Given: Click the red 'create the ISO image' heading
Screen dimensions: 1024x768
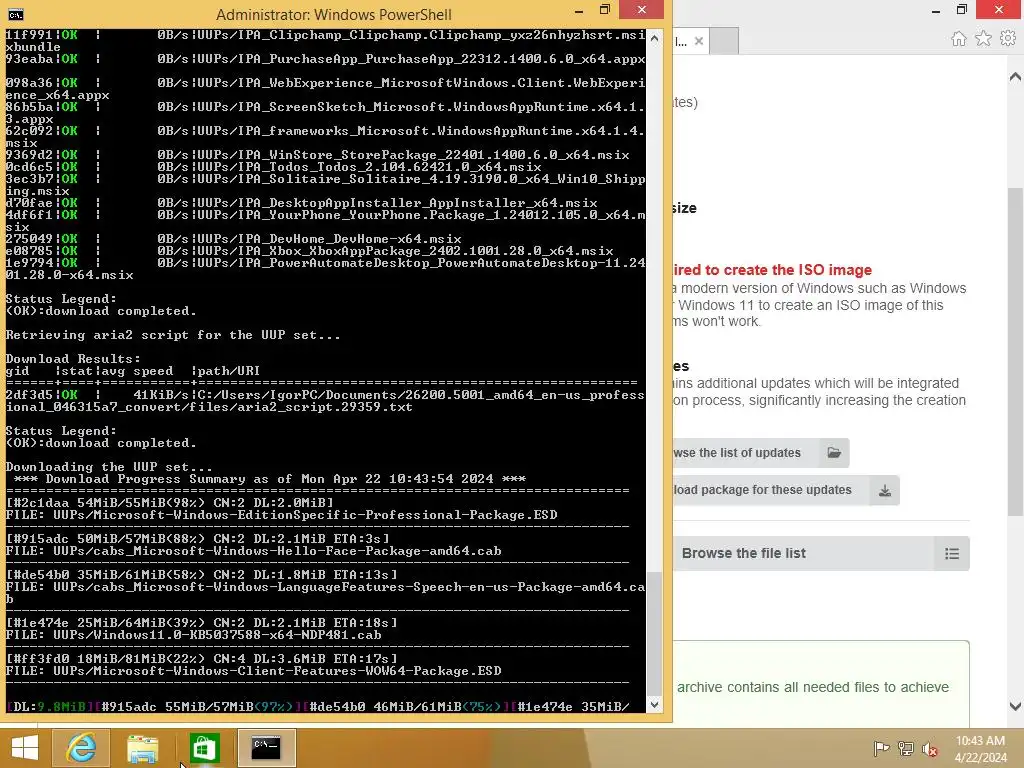Looking at the screenshot, I should click(773, 270).
